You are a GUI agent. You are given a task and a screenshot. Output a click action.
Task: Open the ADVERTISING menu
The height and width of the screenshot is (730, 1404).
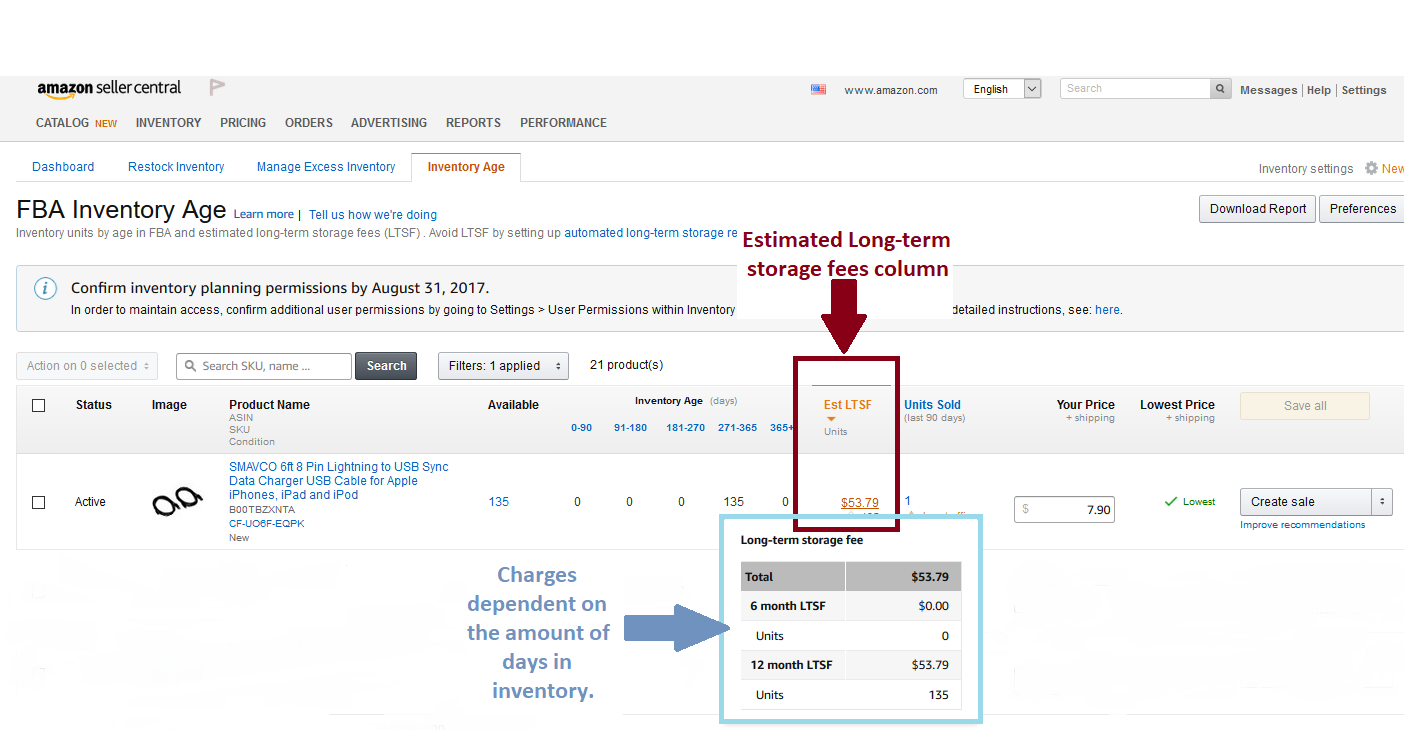(x=389, y=123)
